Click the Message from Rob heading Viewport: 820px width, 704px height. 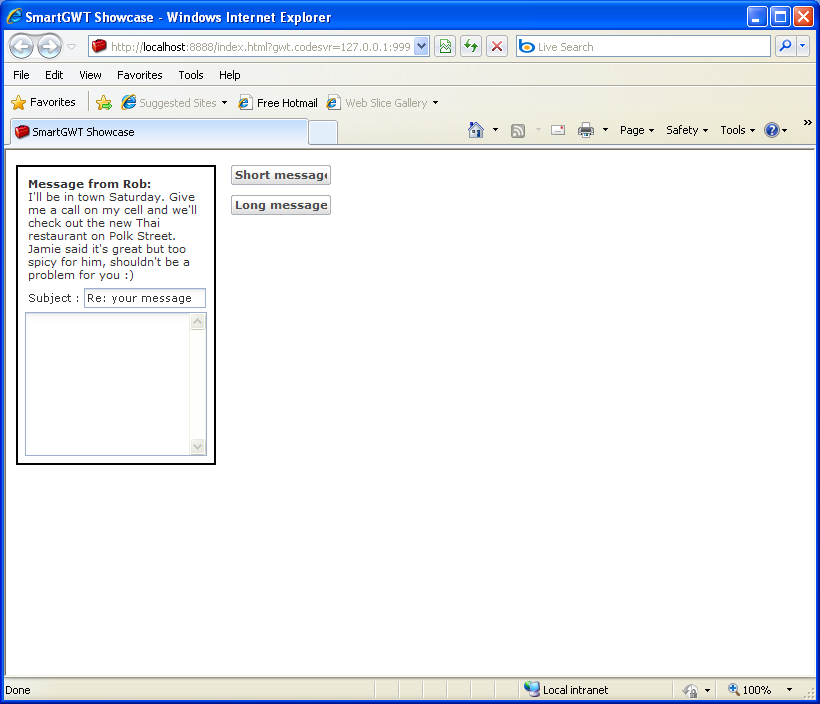(x=89, y=184)
